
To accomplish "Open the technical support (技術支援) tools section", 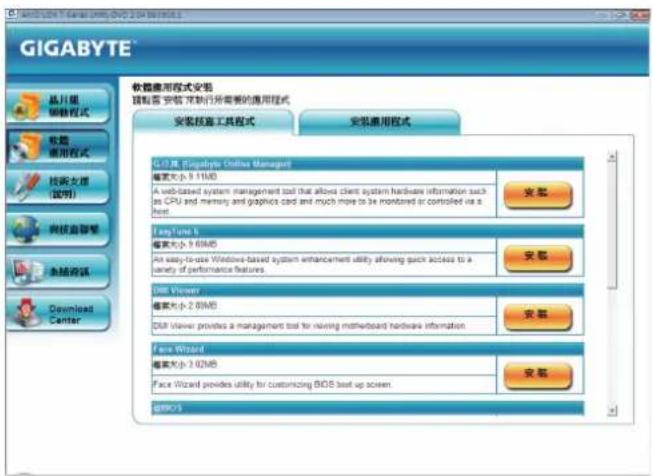I will tap(59, 187).
